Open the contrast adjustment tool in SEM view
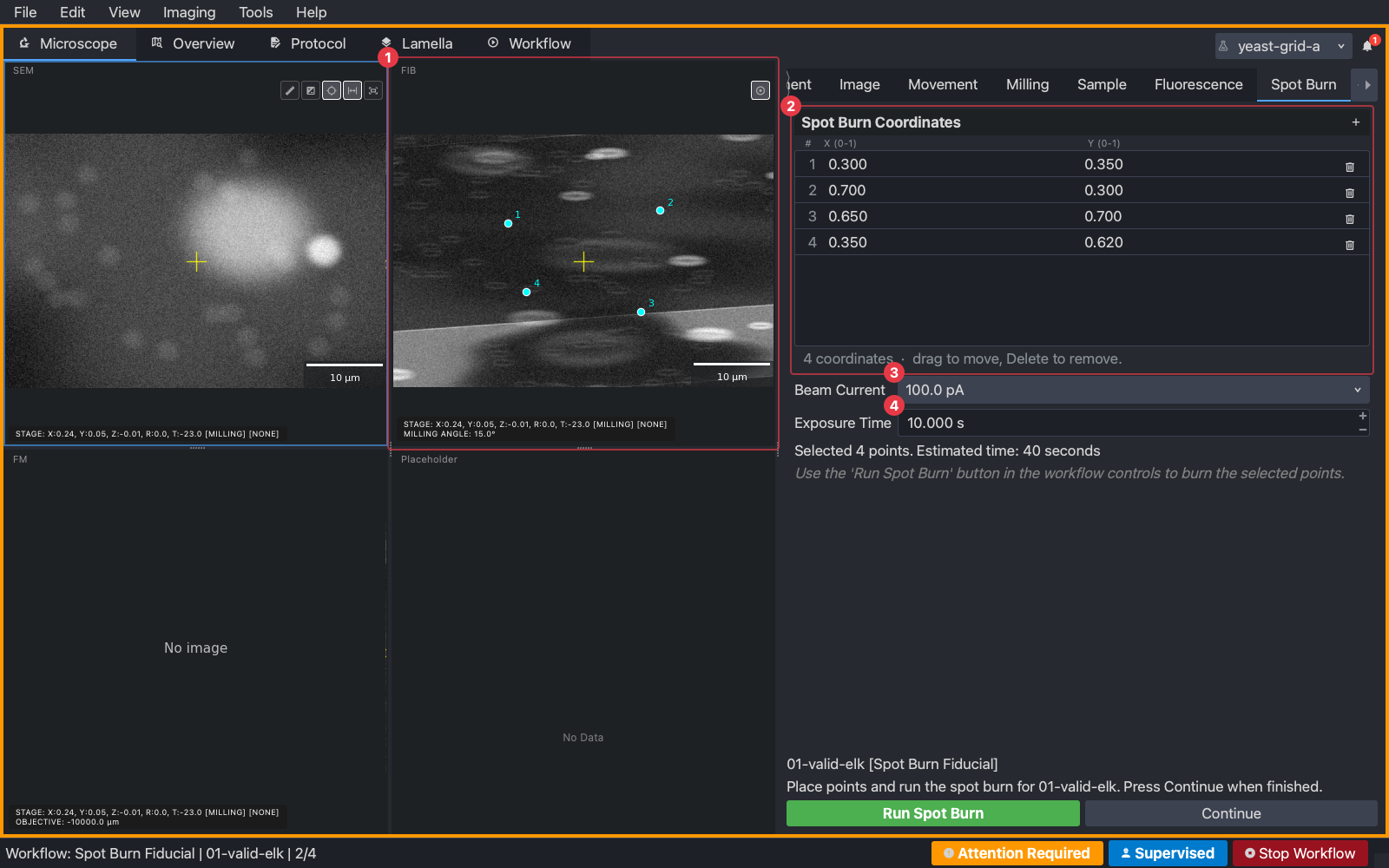Viewport: 1389px width, 868px height. (x=311, y=90)
